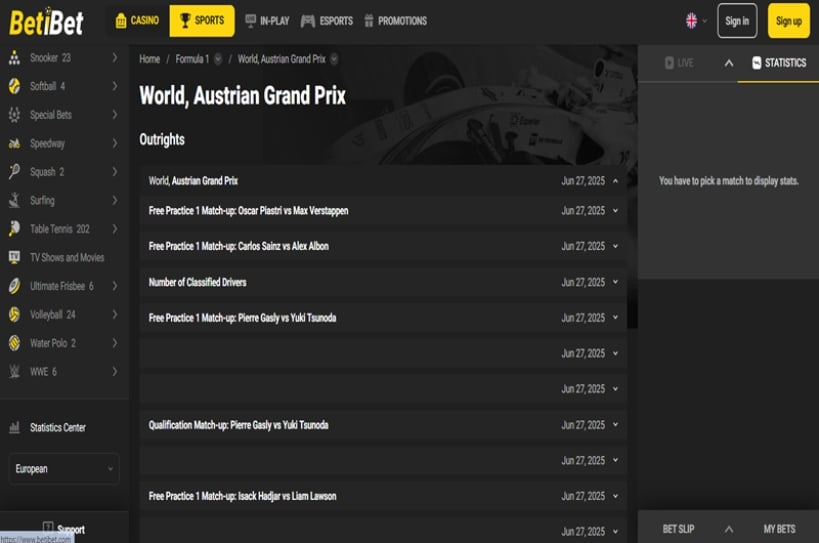Click the Sign up button

tap(789, 21)
